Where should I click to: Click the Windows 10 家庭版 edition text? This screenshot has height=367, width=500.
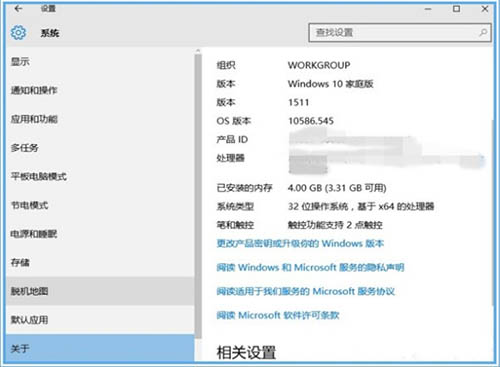click(x=330, y=84)
